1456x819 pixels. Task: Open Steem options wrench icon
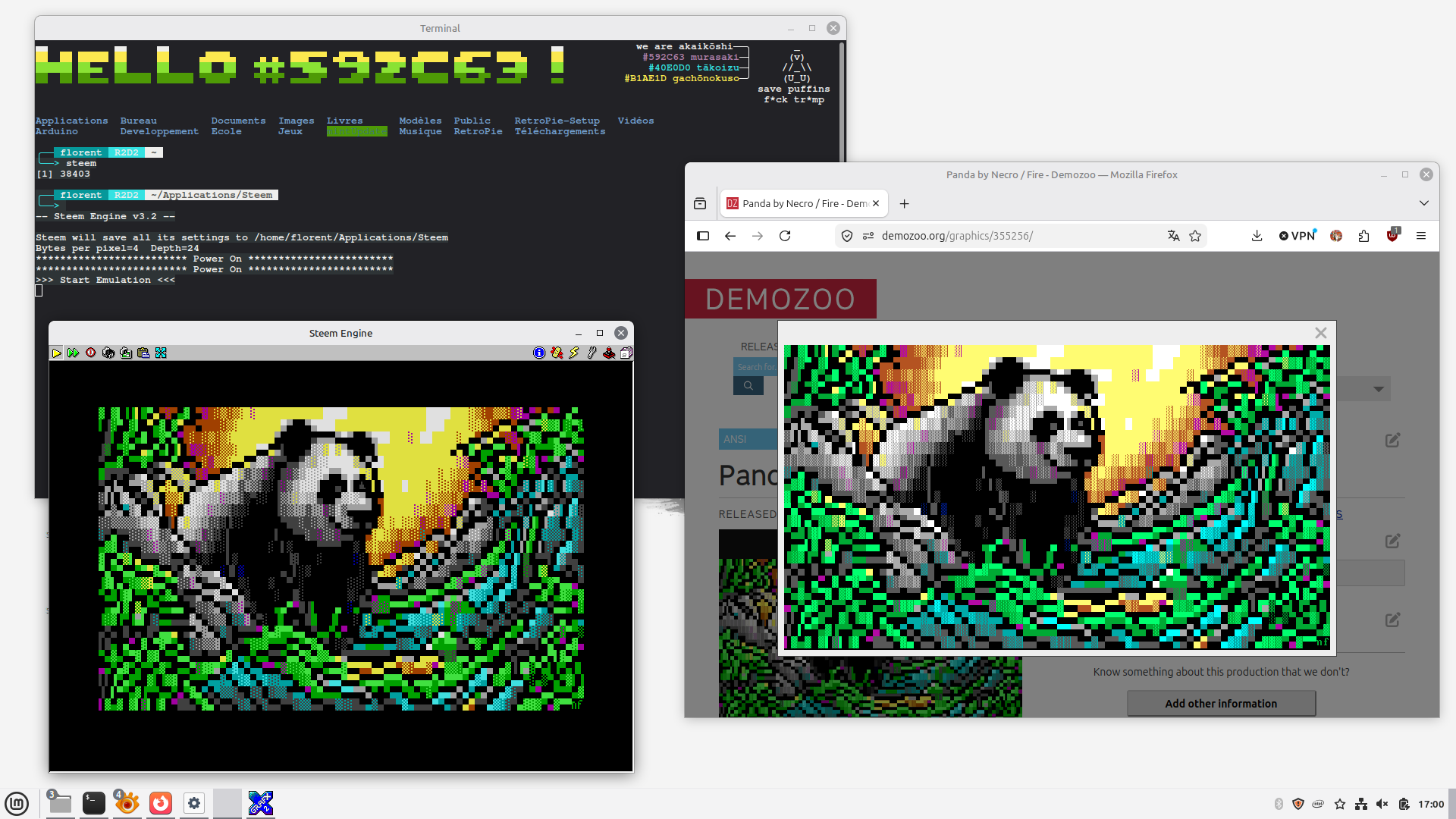[591, 353]
